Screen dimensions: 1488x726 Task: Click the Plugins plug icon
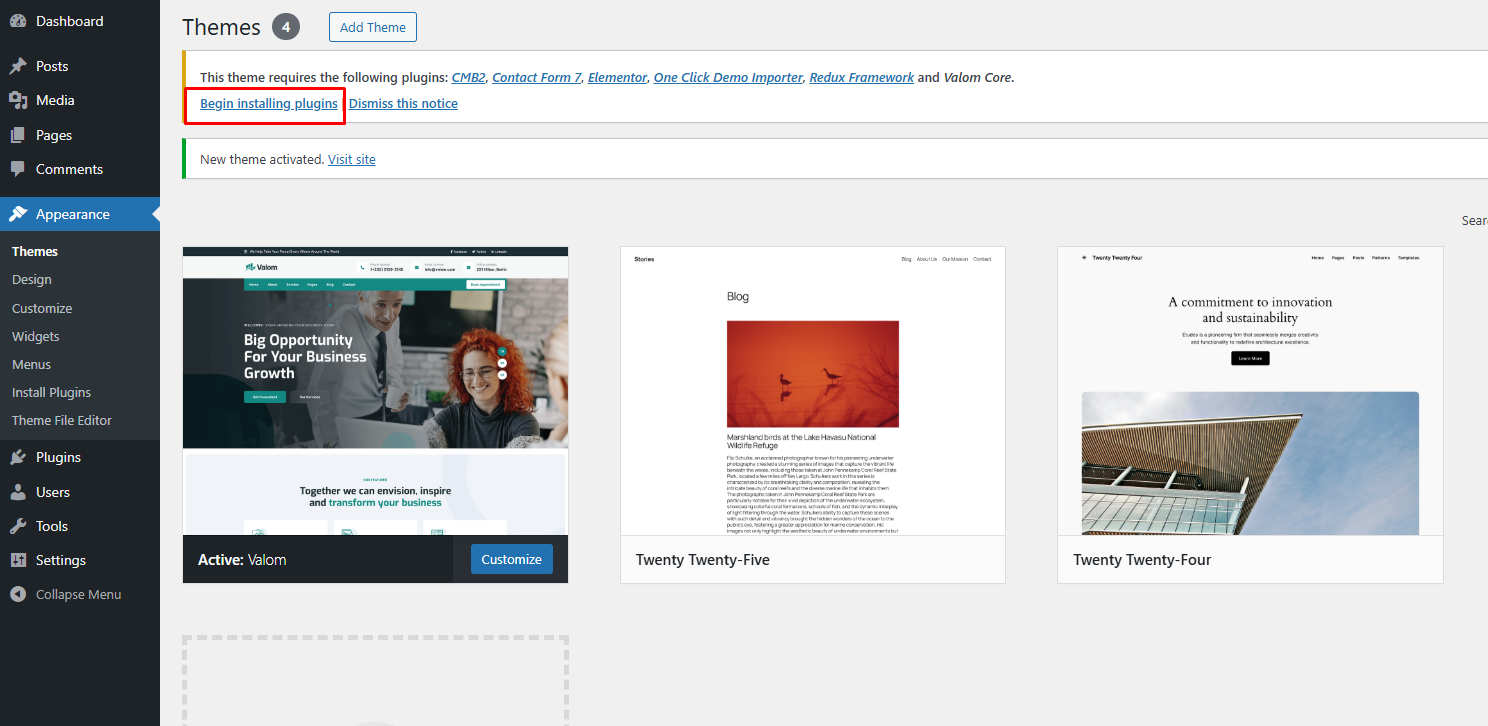[18, 457]
